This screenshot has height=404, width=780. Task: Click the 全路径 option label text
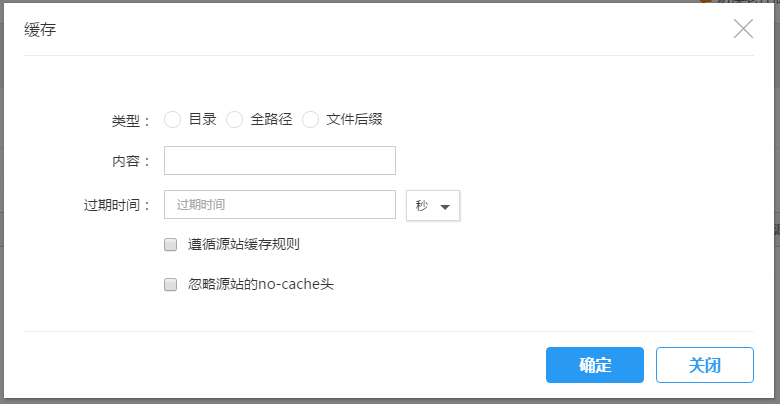tap(271, 119)
